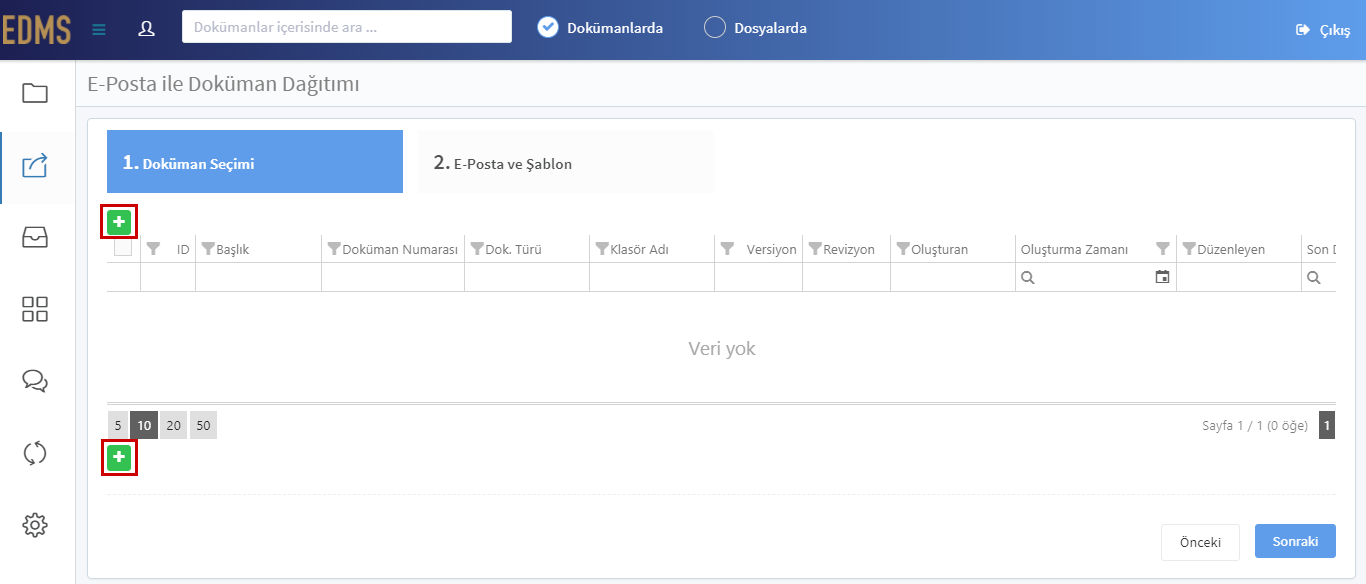The image size is (1366, 584).
Task: Switch to step 1. Doküman Seçimi
Action: [x=255, y=162]
